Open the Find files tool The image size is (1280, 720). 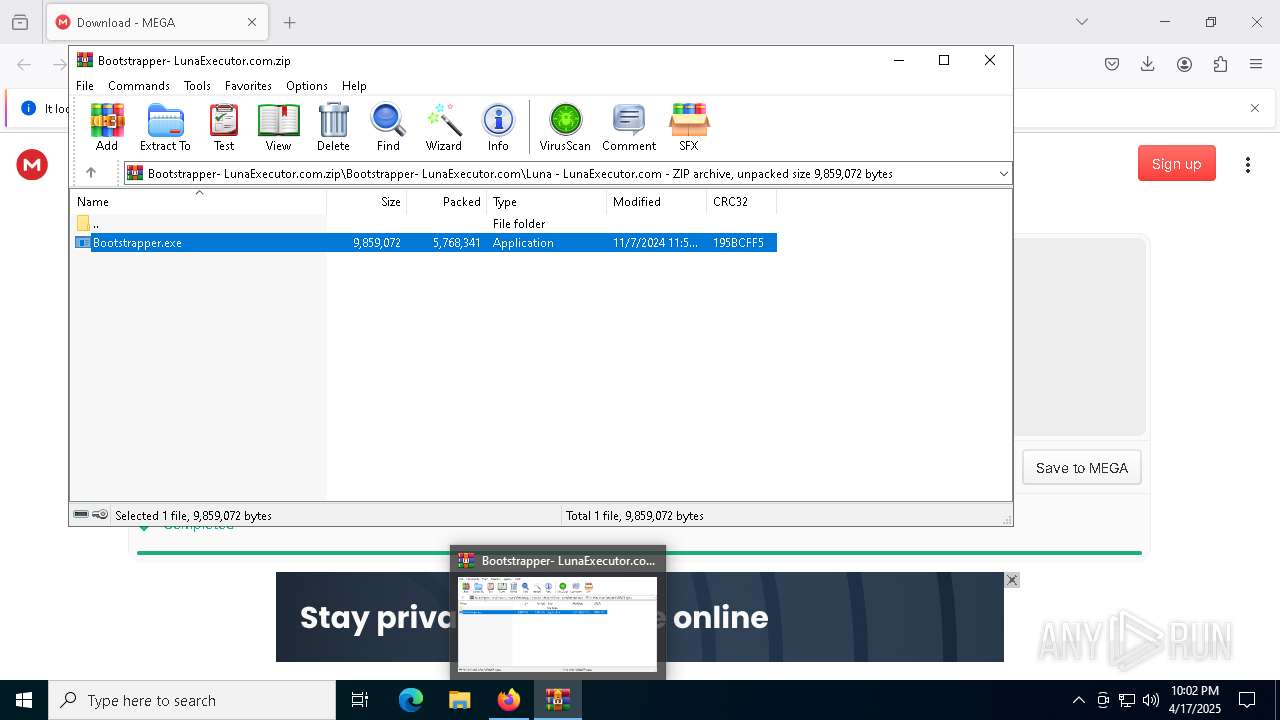[x=388, y=127]
